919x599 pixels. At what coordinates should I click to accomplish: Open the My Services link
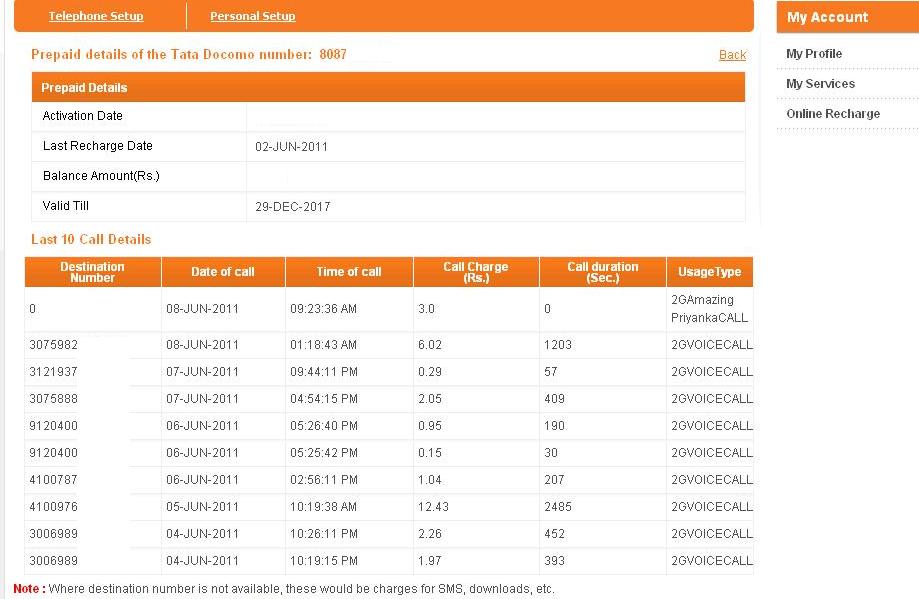point(821,84)
